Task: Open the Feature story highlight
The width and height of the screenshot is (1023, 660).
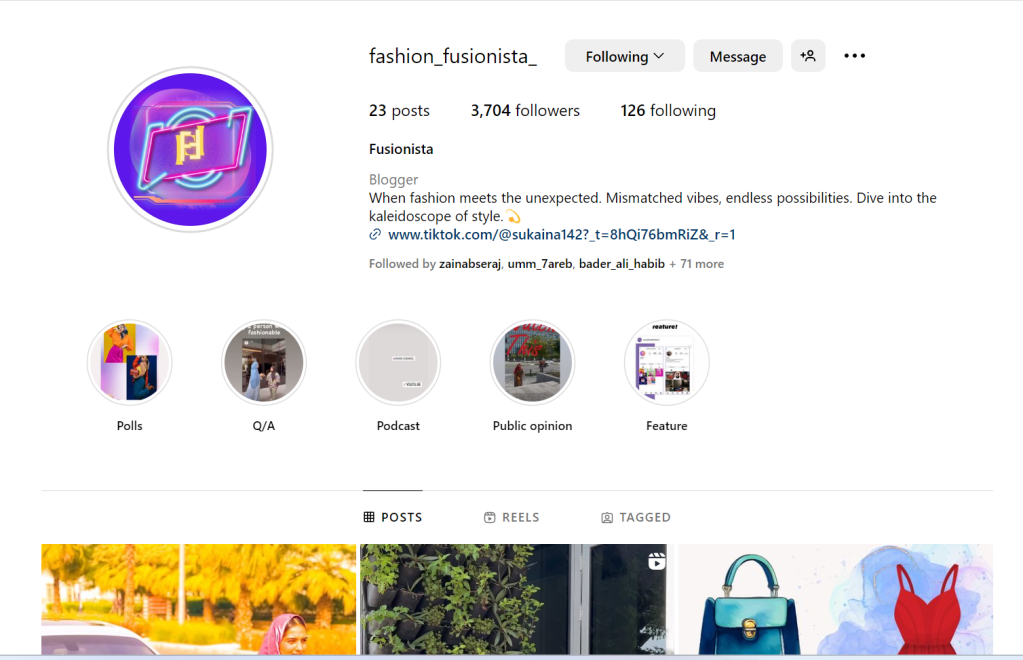Action: 667,362
